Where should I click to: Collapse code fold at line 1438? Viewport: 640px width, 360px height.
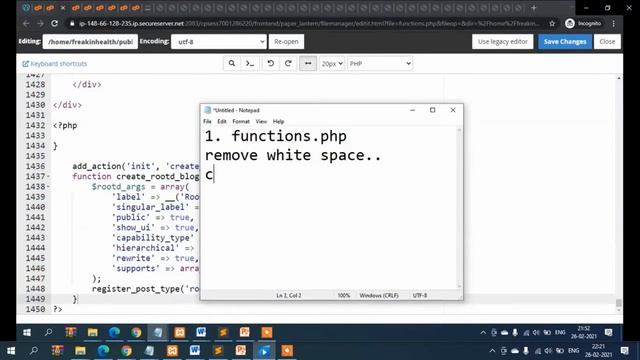click(x=48, y=187)
